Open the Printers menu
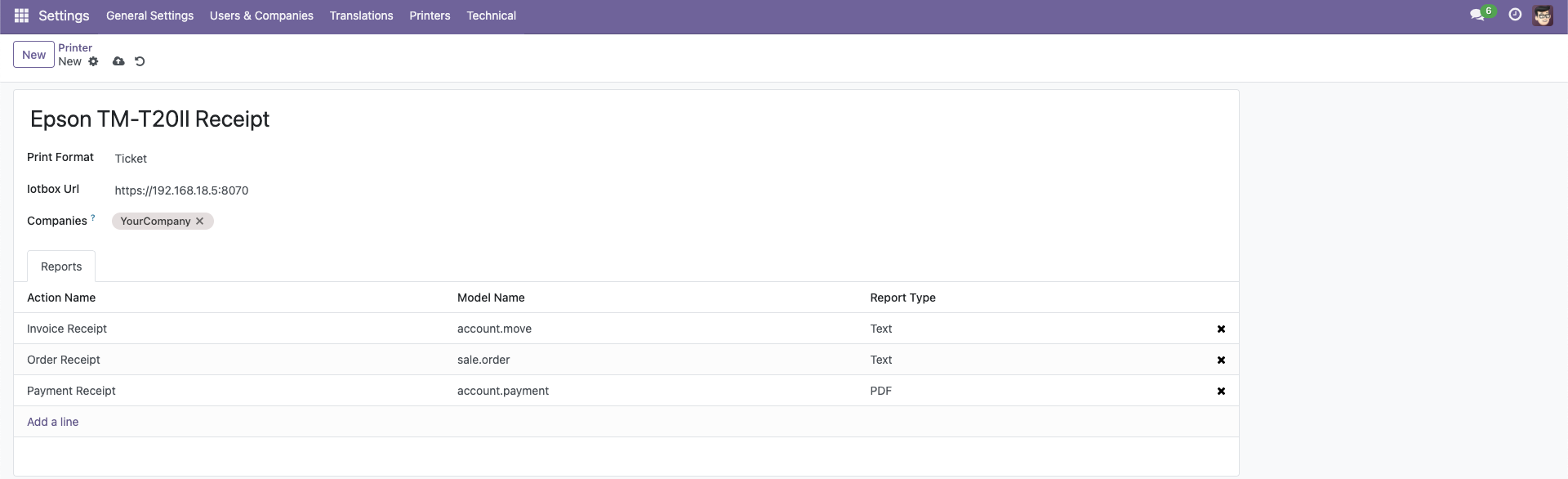 (430, 16)
